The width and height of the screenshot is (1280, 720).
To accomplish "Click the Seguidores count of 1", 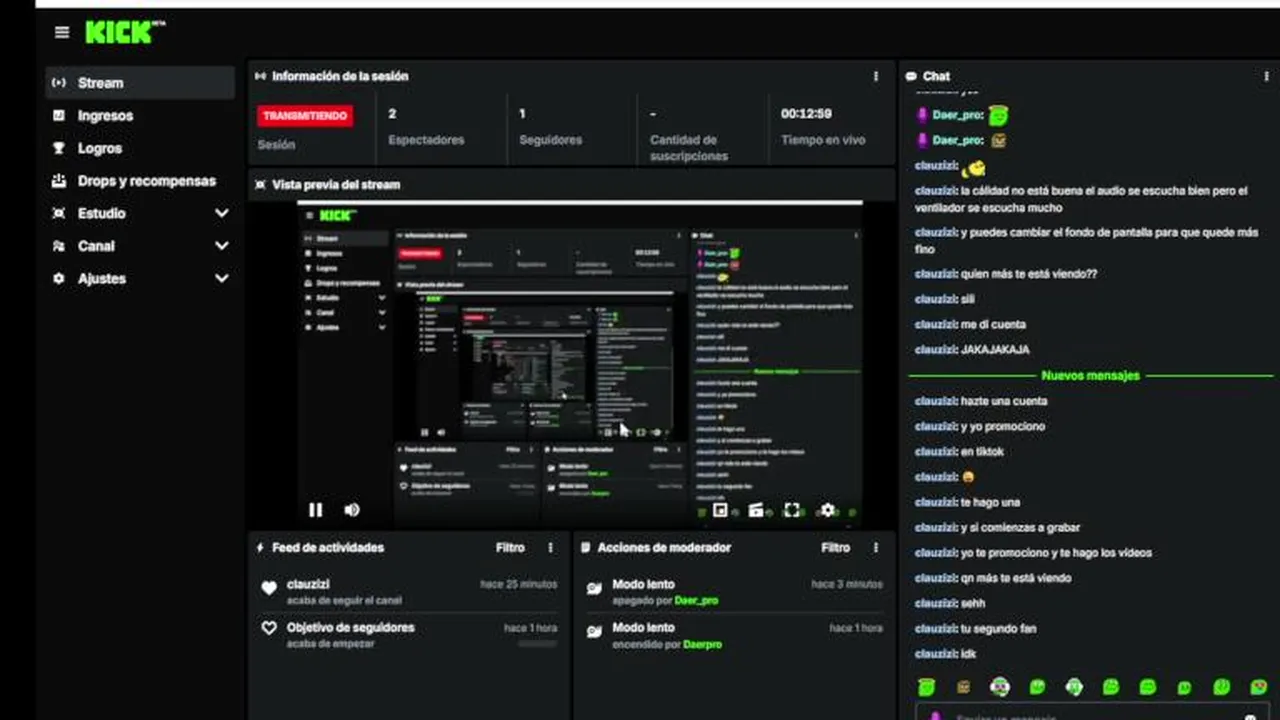I will point(522,114).
